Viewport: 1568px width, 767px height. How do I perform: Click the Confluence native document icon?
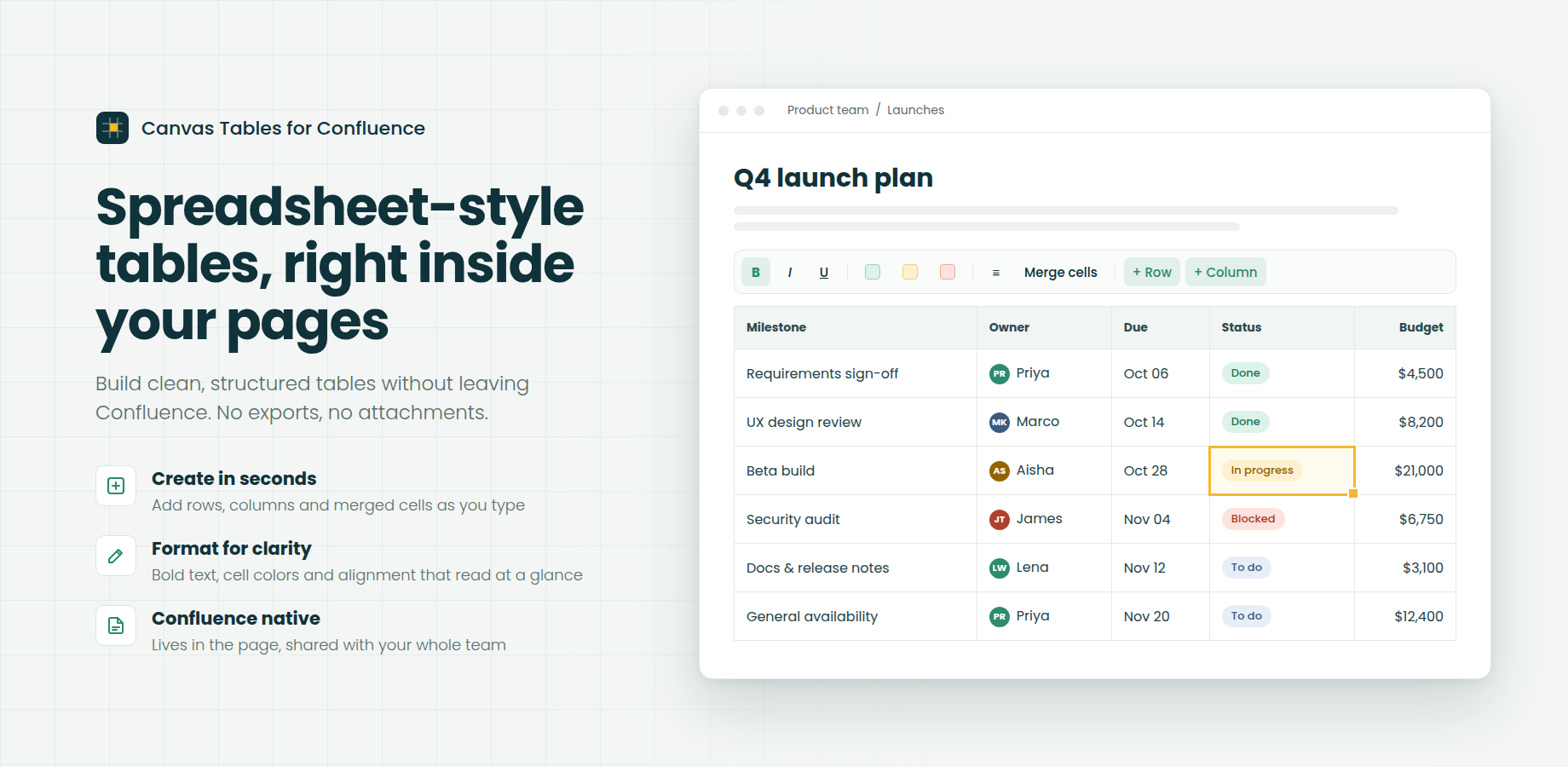[116, 626]
